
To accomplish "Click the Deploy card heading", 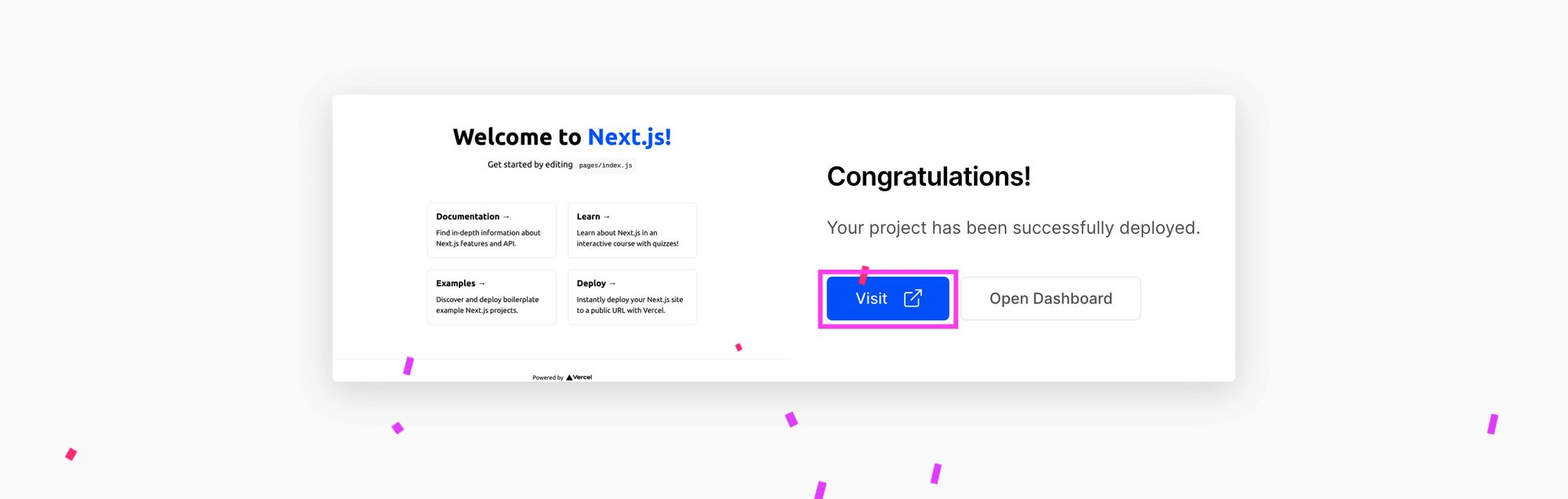I will coord(591,283).
